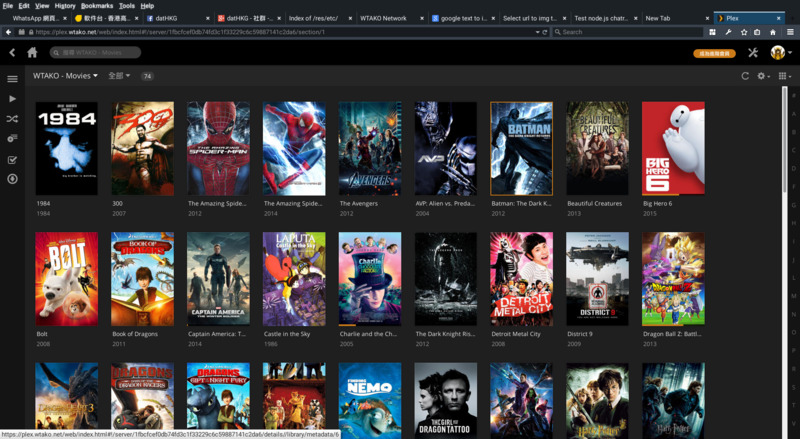Screen dimensions: 800x439
Task: Click the Shuffle icon in sidebar
Action: (x=12, y=119)
